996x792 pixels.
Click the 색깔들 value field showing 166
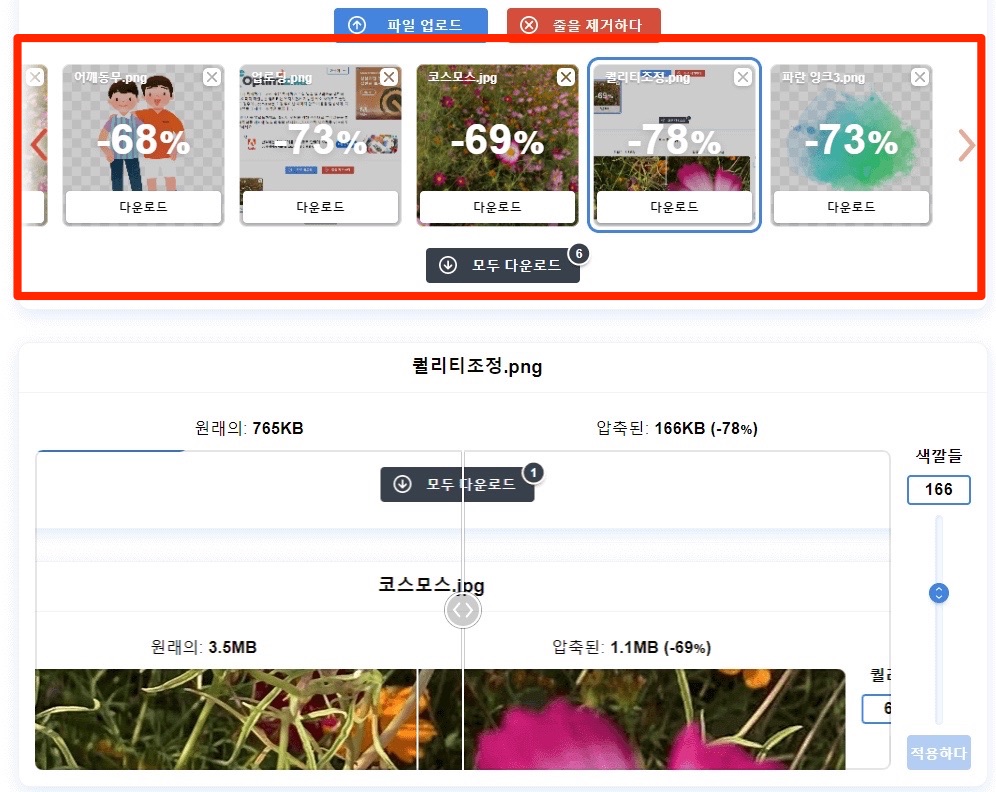938,490
